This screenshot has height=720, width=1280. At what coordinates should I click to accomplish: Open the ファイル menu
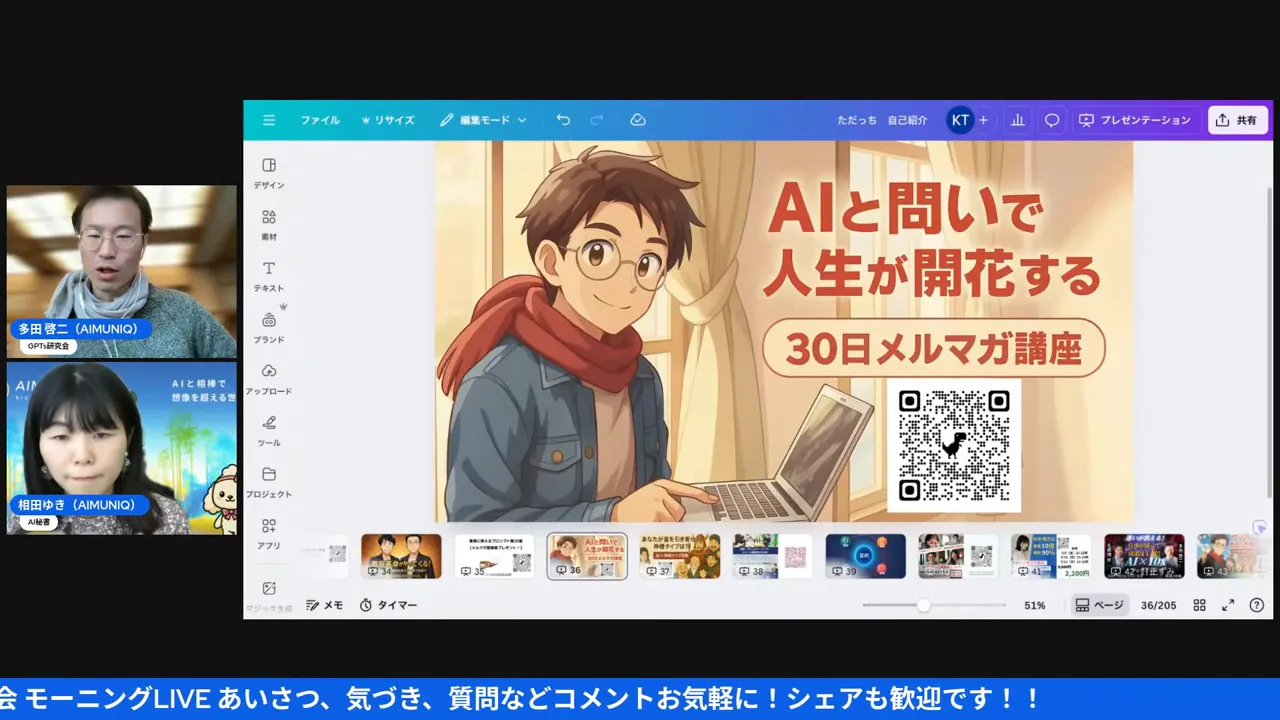pos(320,120)
